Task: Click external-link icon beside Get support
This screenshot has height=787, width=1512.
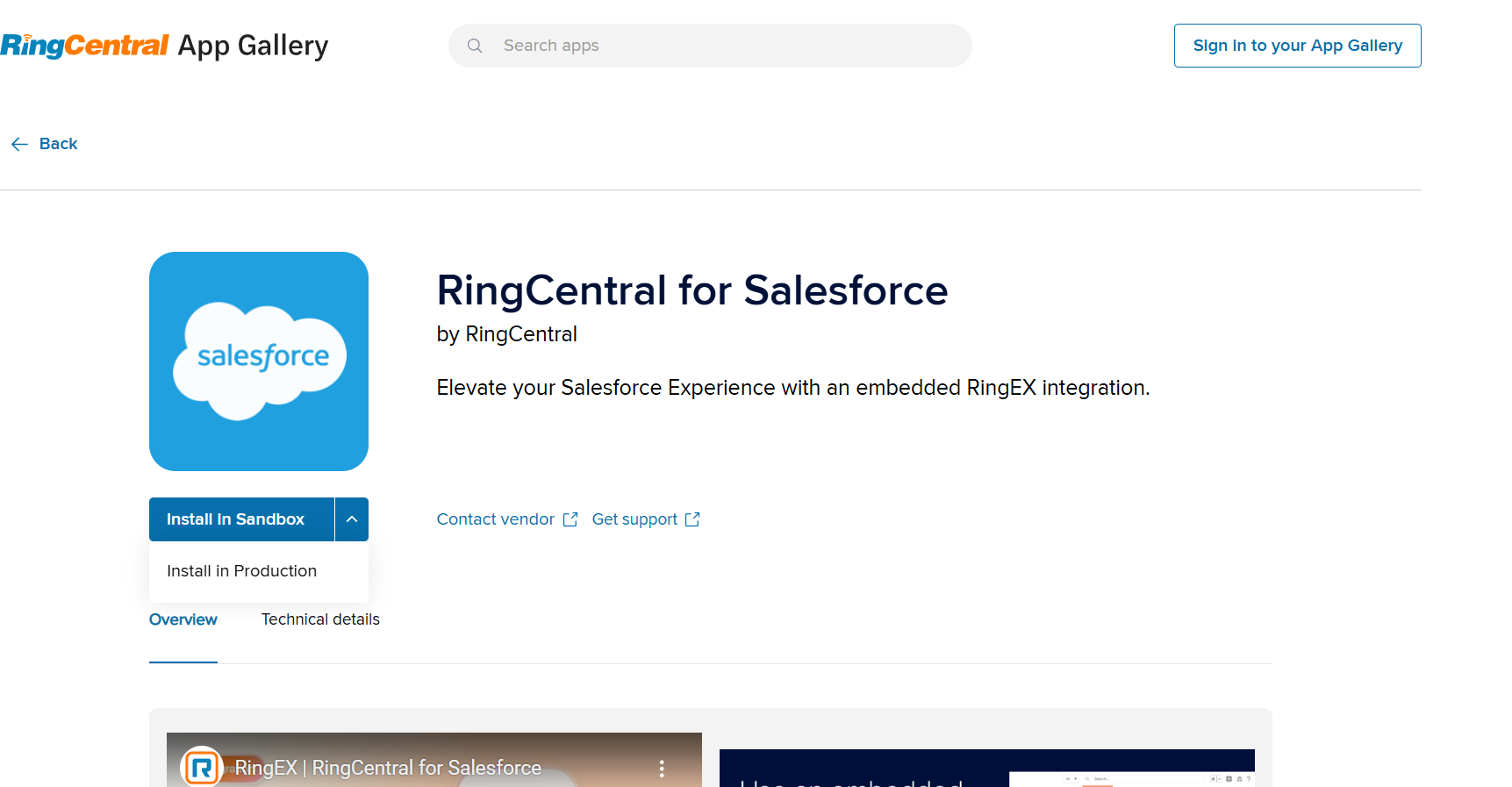Action: point(692,519)
